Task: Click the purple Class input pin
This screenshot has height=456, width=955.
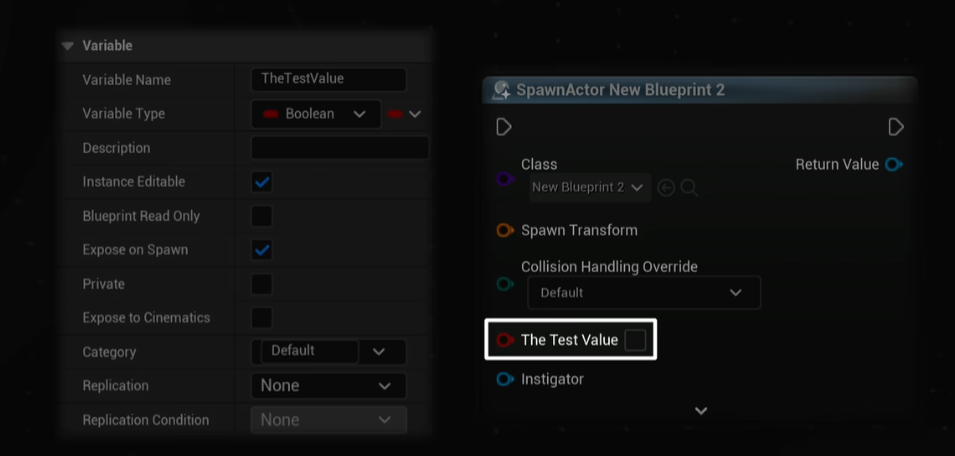Action: (505, 179)
